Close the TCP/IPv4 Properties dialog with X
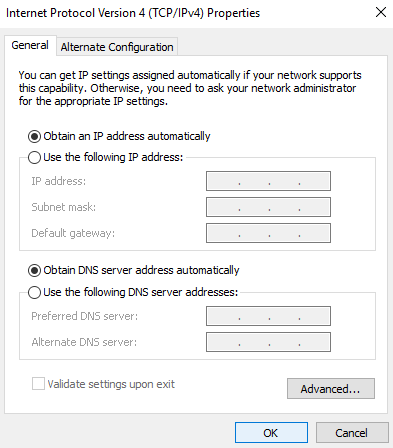Image resolution: width=393 pixels, height=448 pixels. (x=381, y=13)
